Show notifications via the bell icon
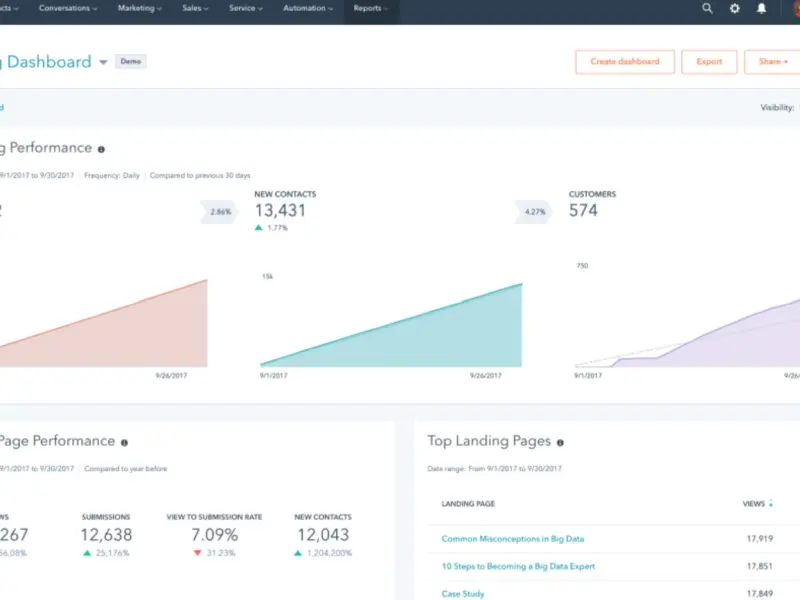The height and width of the screenshot is (600, 800). (x=762, y=8)
